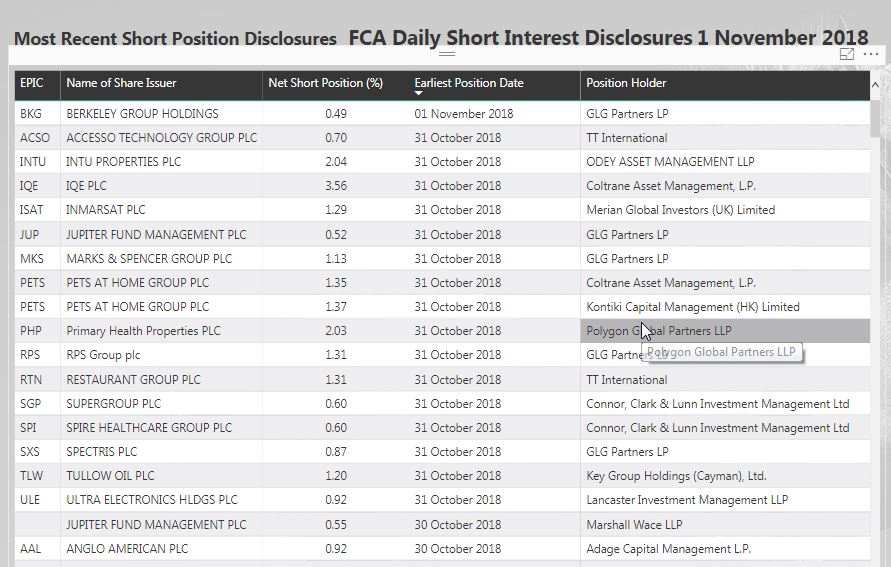This screenshot has width=891, height=567.
Task: Open Focus mode for the table visual
Action: click(847, 54)
